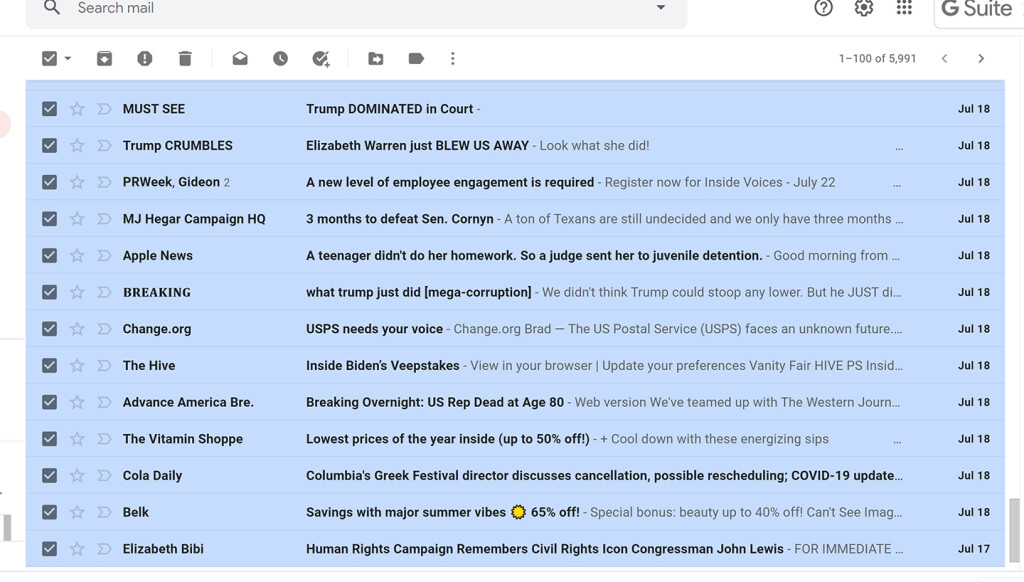The height and width of the screenshot is (582, 1024).
Task: Open 'Trump DOMINATED in Court' email
Action: coord(389,109)
